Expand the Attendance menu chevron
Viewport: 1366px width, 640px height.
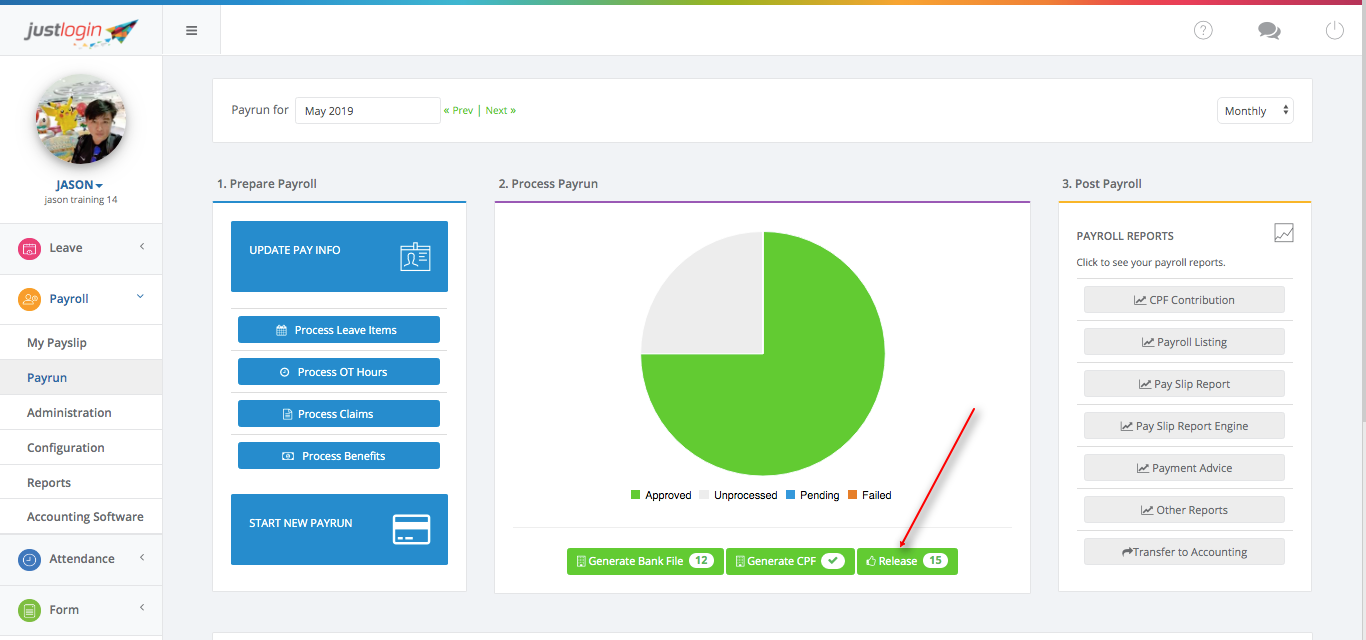click(x=142, y=558)
